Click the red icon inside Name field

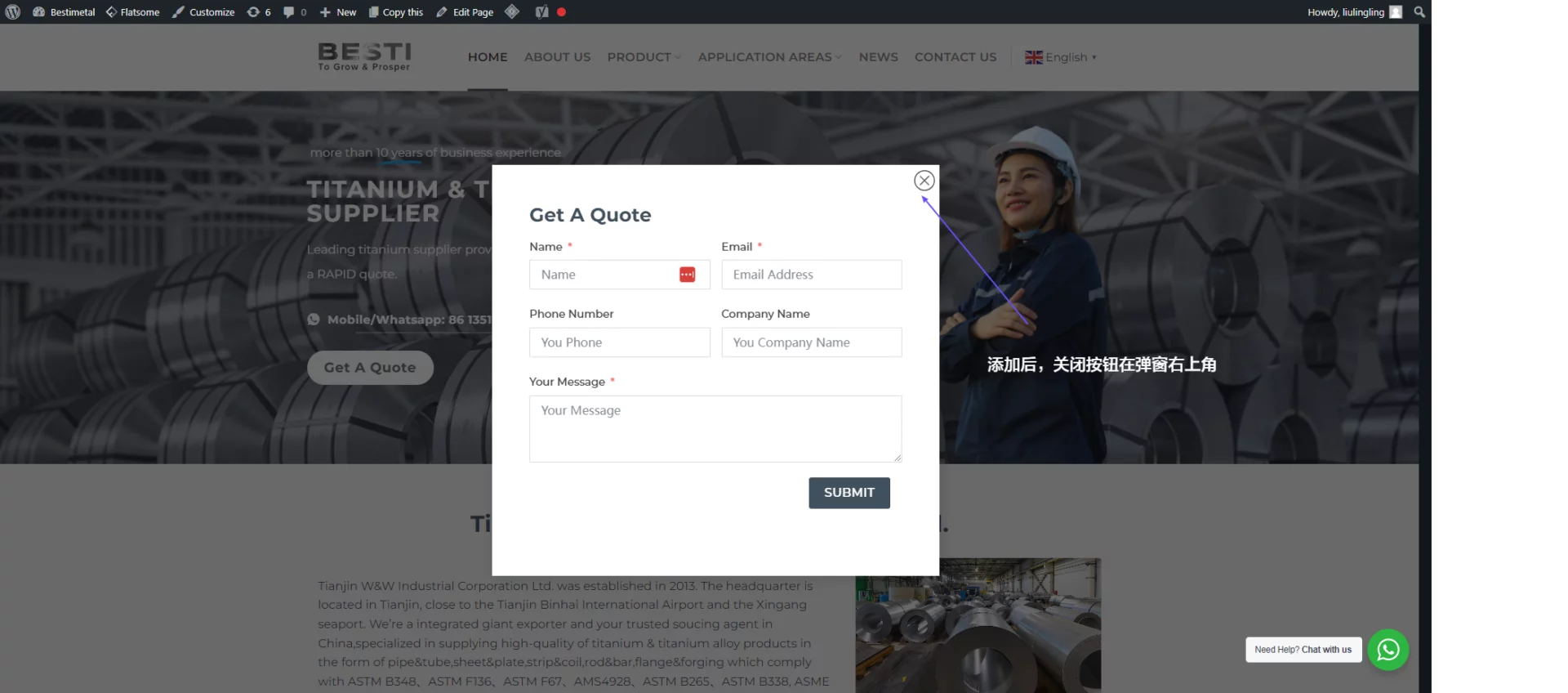[688, 275]
